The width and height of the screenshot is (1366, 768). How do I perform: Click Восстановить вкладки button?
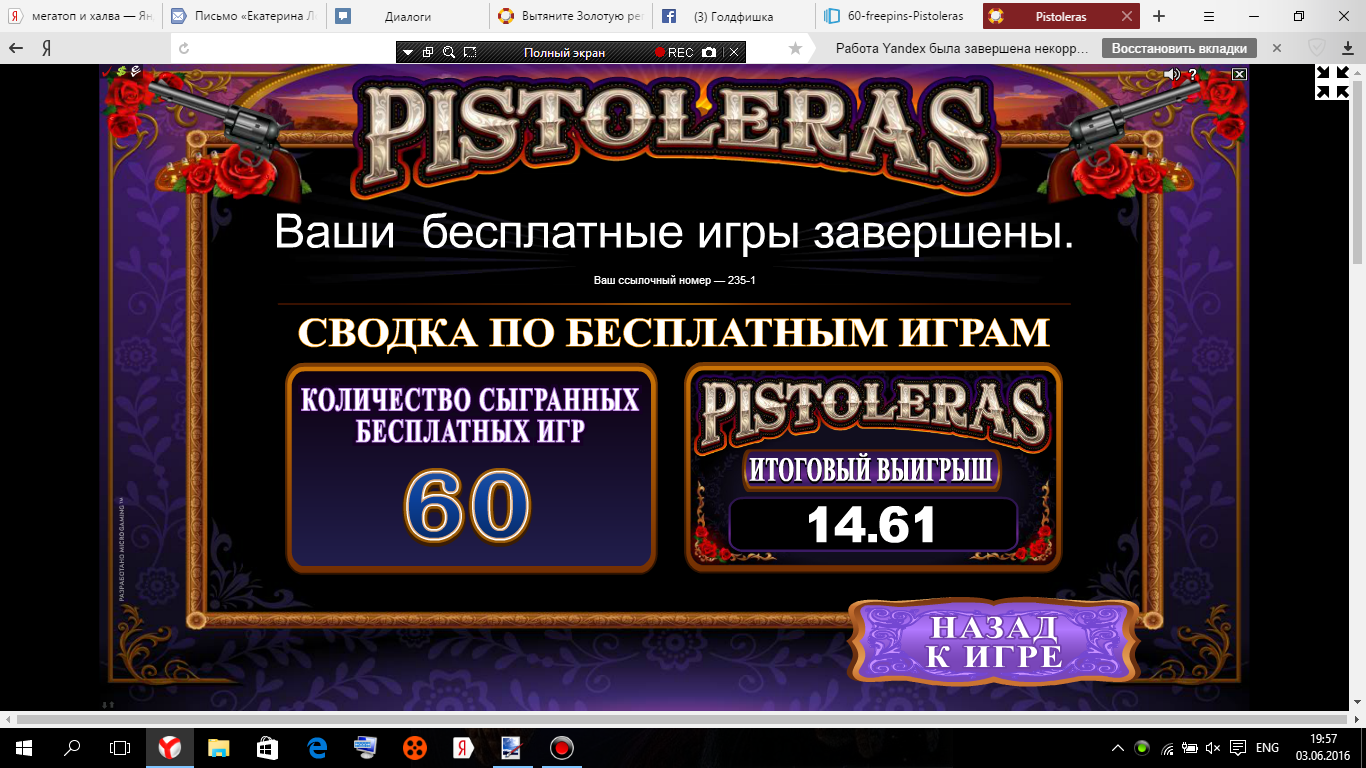[x=1179, y=48]
